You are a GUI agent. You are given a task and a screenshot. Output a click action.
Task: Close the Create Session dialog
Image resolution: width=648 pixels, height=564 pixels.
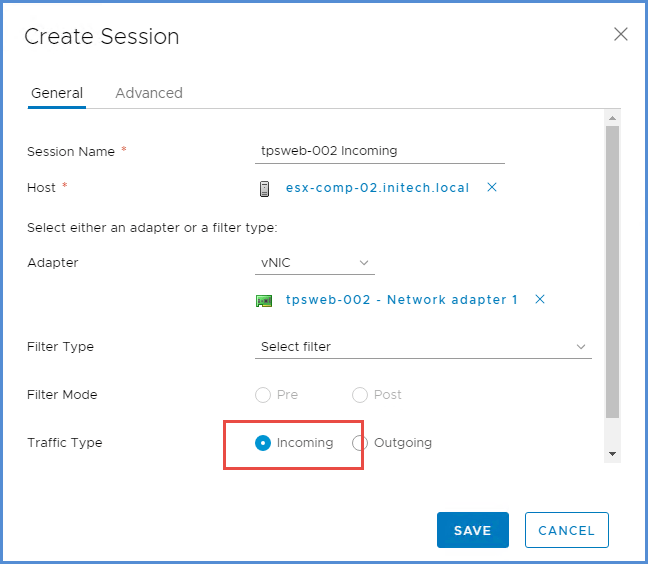620,35
